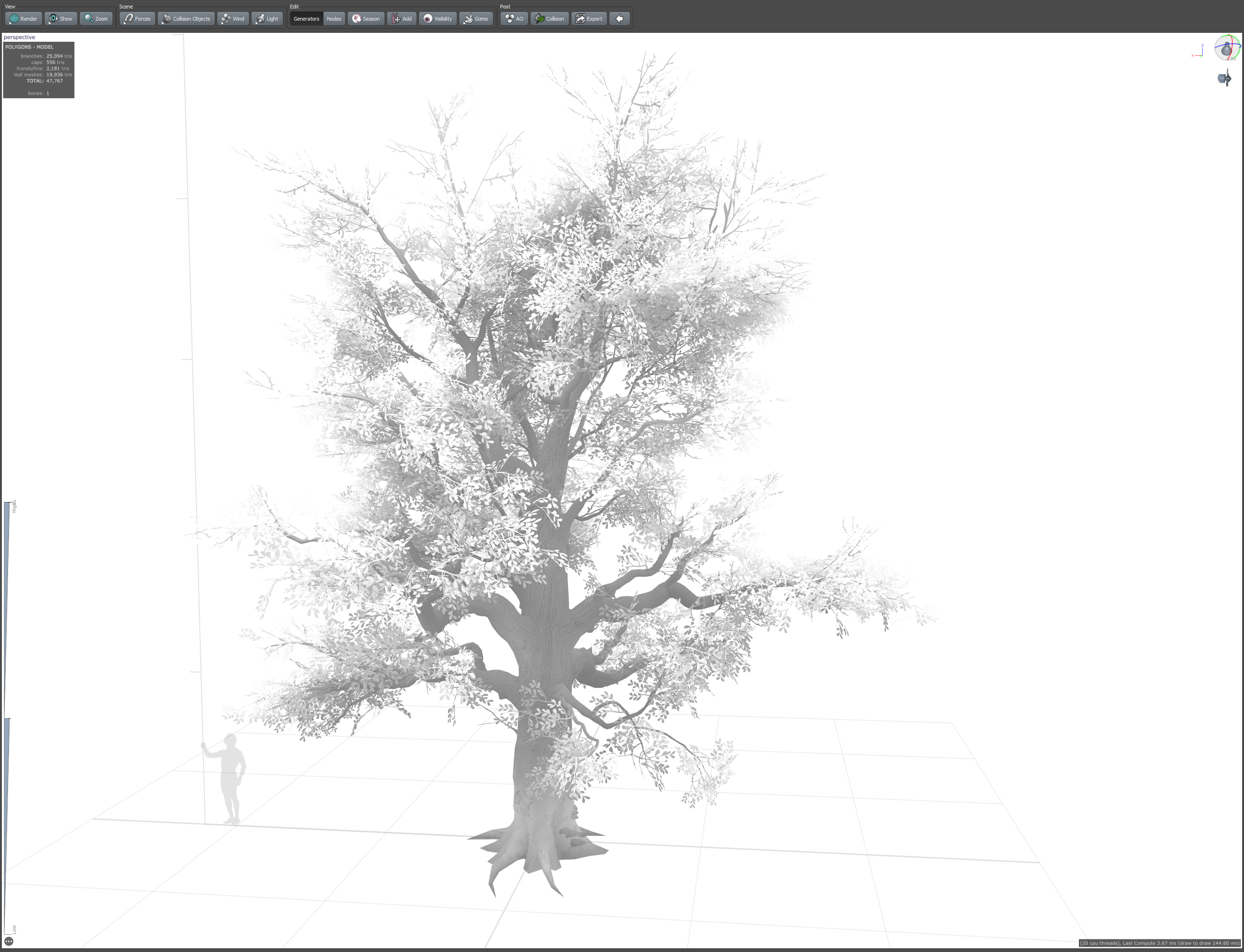Image resolution: width=1244 pixels, height=952 pixels.
Task: Click the Season button
Action: coord(366,19)
